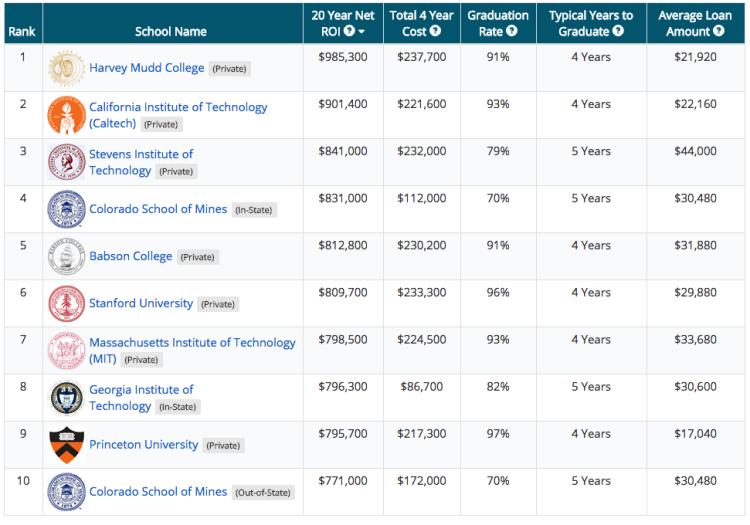Click the Princeton University shield logo

(x=66, y=445)
